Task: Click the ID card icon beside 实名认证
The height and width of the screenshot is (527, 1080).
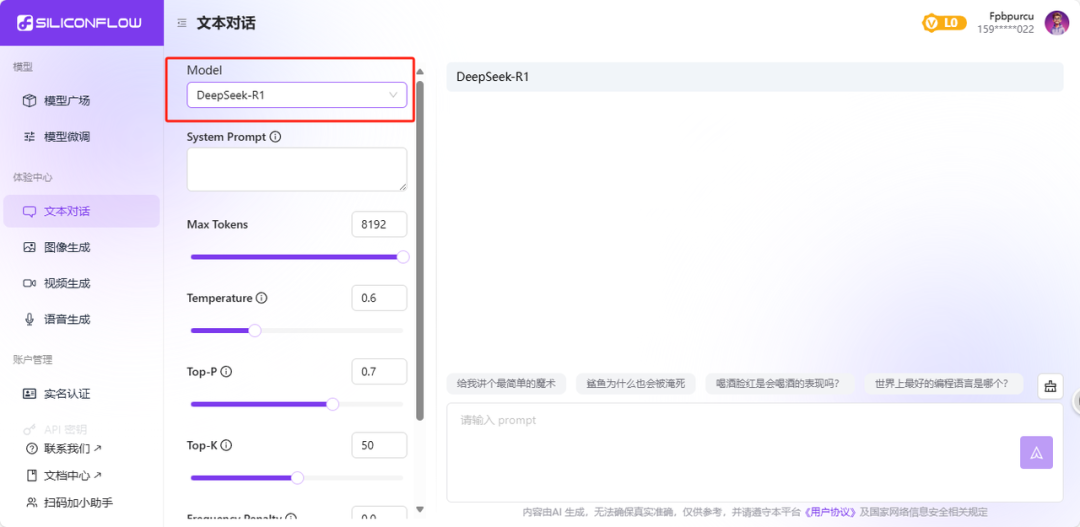Action: tap(29, 394)
